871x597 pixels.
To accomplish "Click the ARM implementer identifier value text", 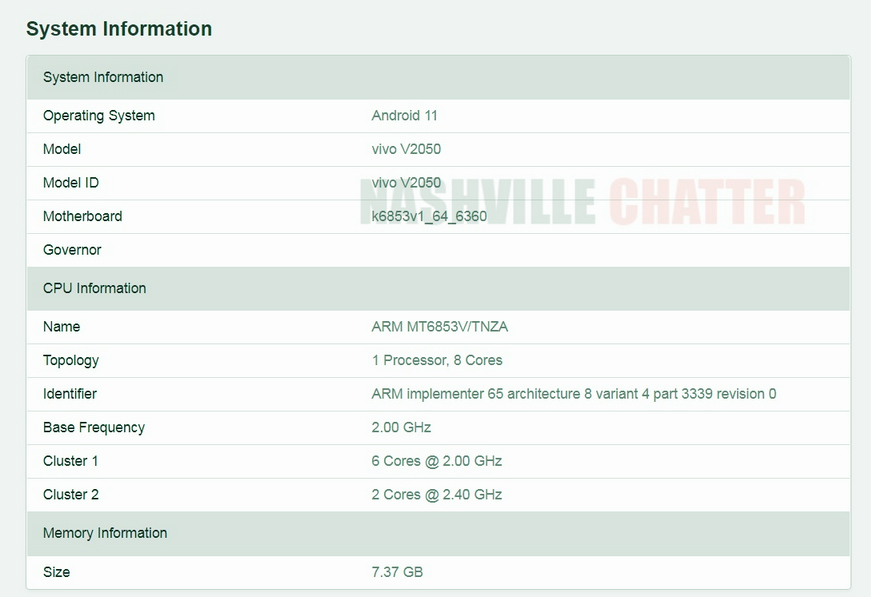I will click(x=573, y=394).
